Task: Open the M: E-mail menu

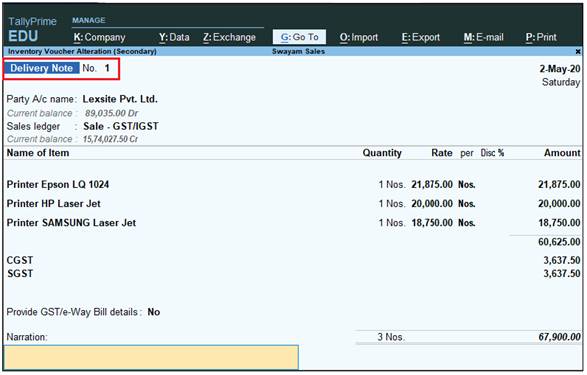Action: 484,37
